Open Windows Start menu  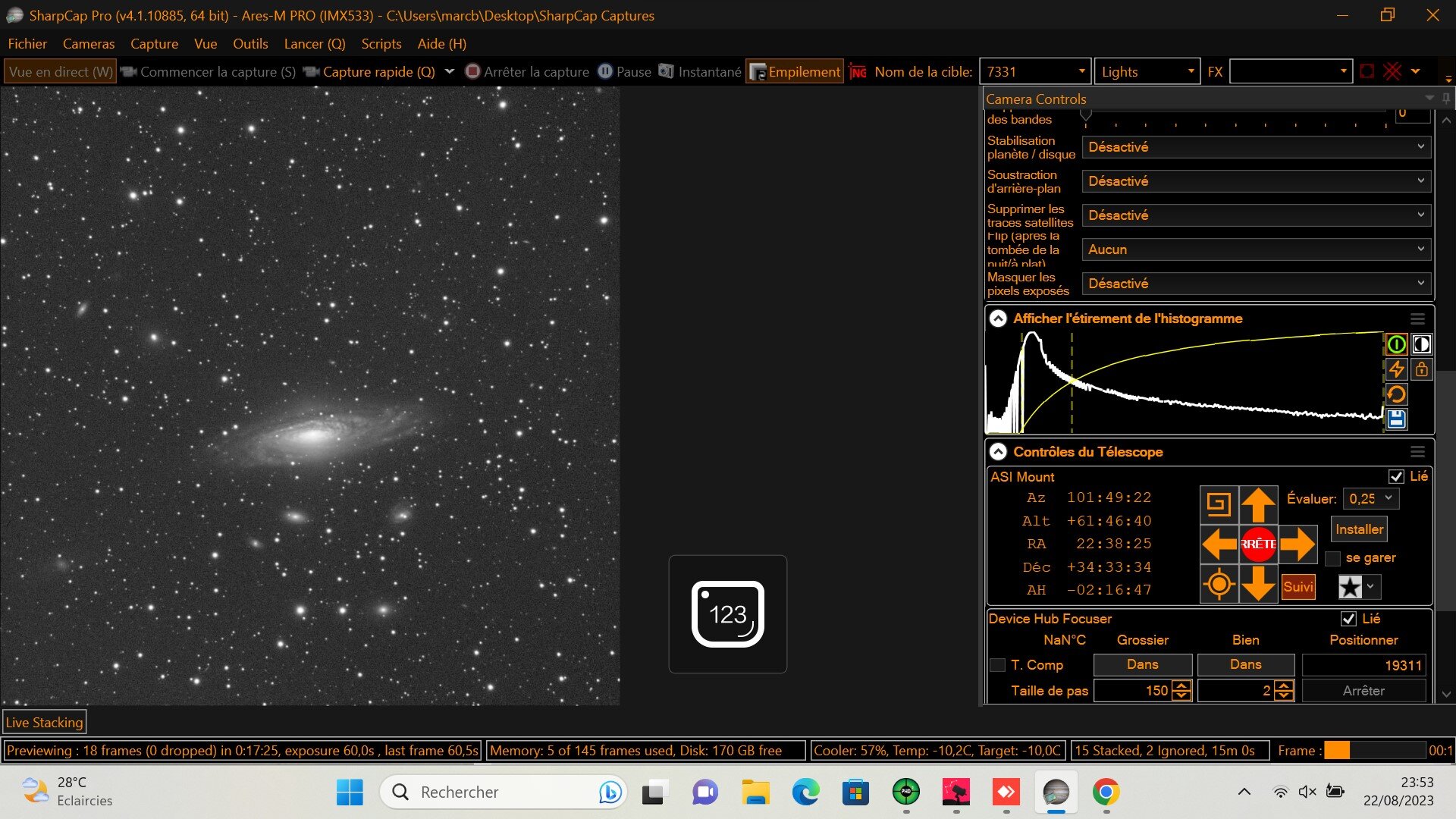(350, 792)
